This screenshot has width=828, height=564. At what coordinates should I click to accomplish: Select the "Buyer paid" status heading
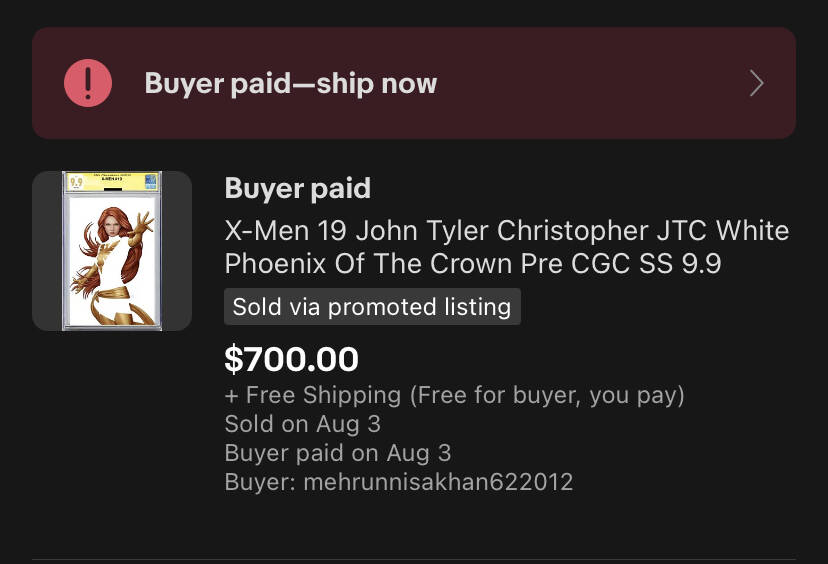pyautogui.click(x=298, y=189)
